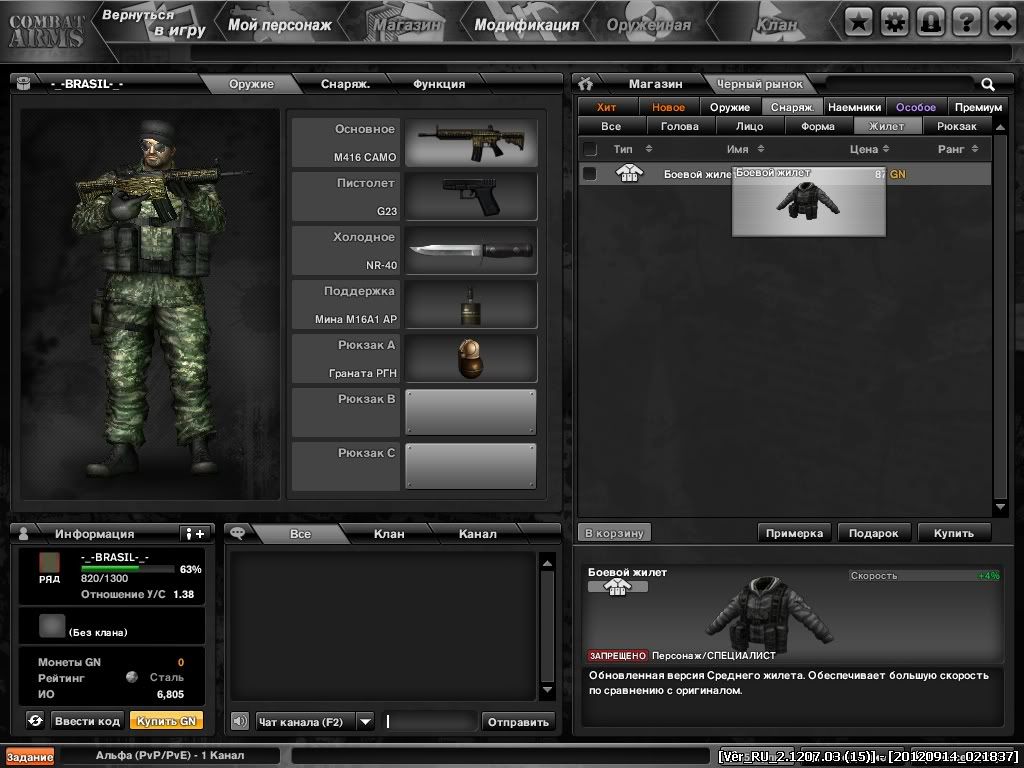The height and width of the screenshot is (768, 1024).
Task: Open help with the question mark icon
Action: (x=966, y=20)
